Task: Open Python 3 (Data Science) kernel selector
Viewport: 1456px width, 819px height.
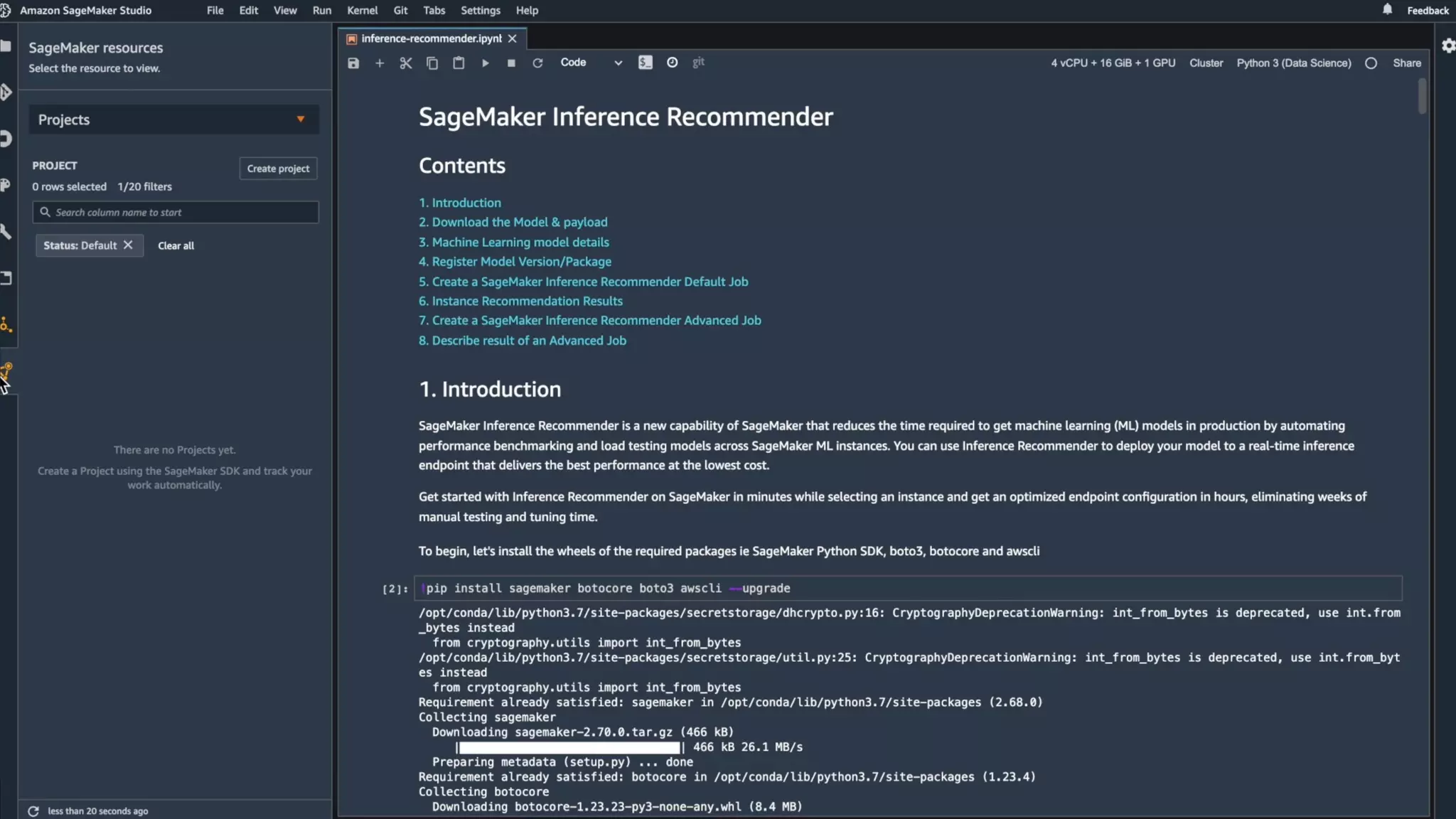Action: pos(1293,63)
